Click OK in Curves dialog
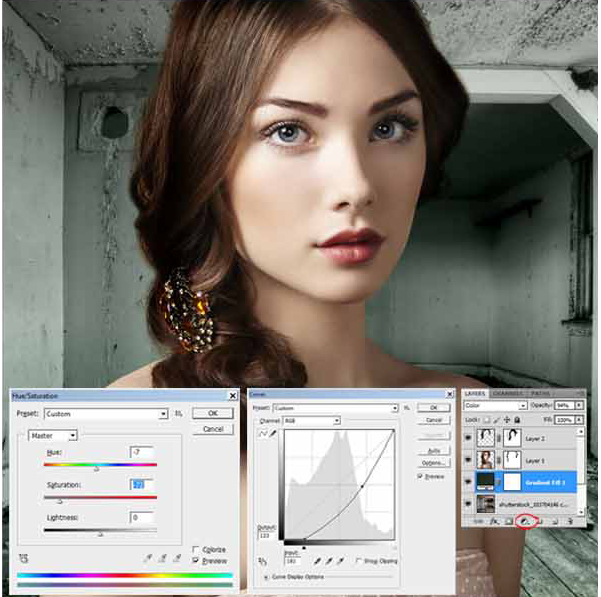Screen dimensions: 601x597 434,407
